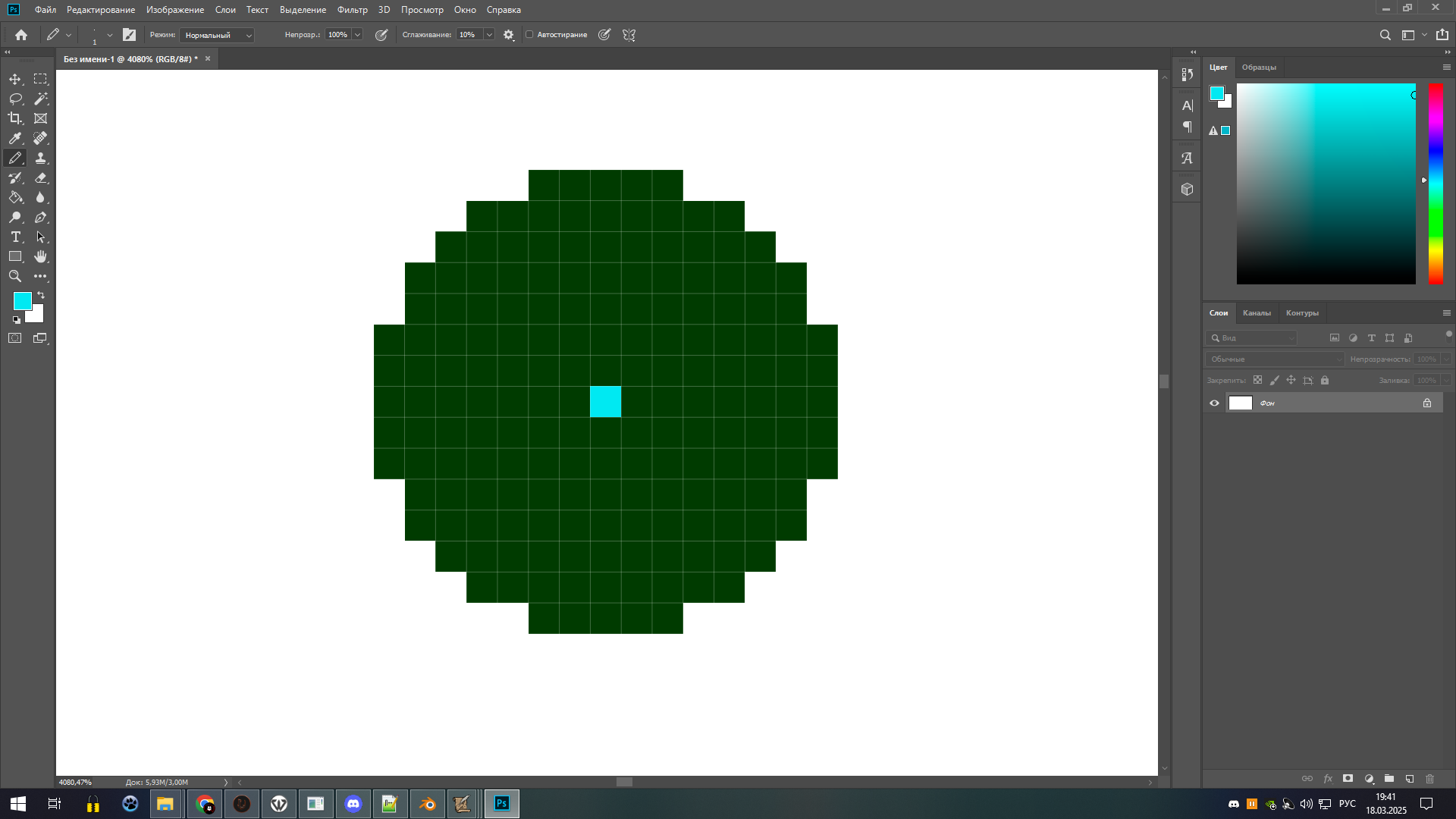Select the Crop tool
Screen dimensions: 1456x819
tap(15, 118)
